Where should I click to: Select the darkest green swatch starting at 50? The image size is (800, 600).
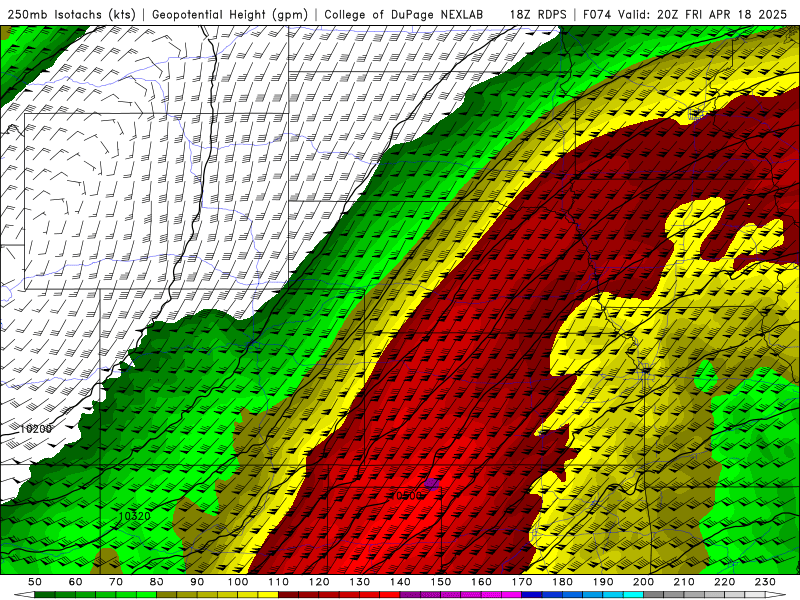click(x=44, y=594)
